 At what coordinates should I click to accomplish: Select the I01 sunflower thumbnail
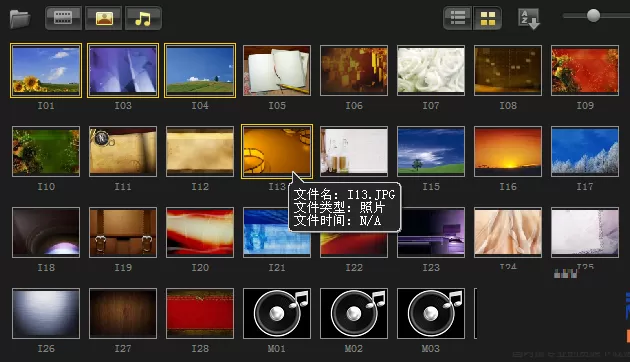pyautogui.click(x=46, y=70)
